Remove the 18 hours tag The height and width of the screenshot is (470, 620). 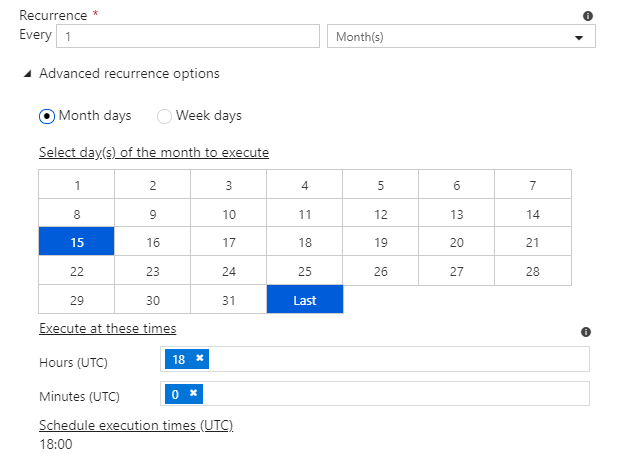pyautogui.click(x=200, y=359)
